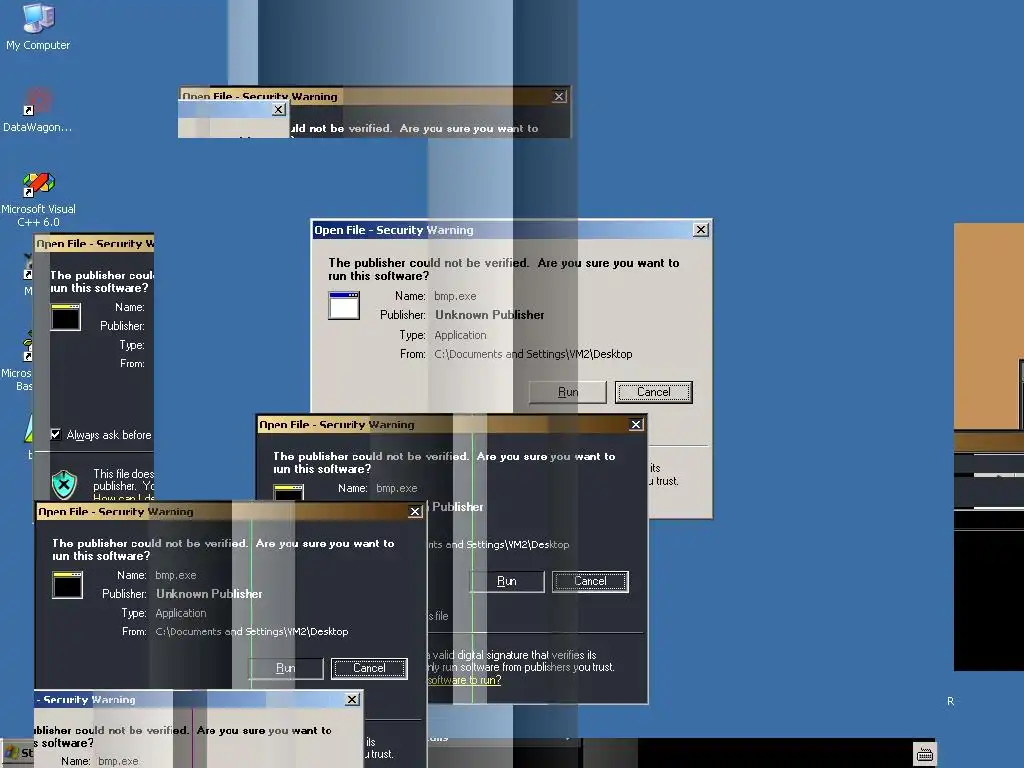Close the bottom-left dark Security Warning dialog
The width and height of the screenshot is (1024, 768).
point(415,511)
